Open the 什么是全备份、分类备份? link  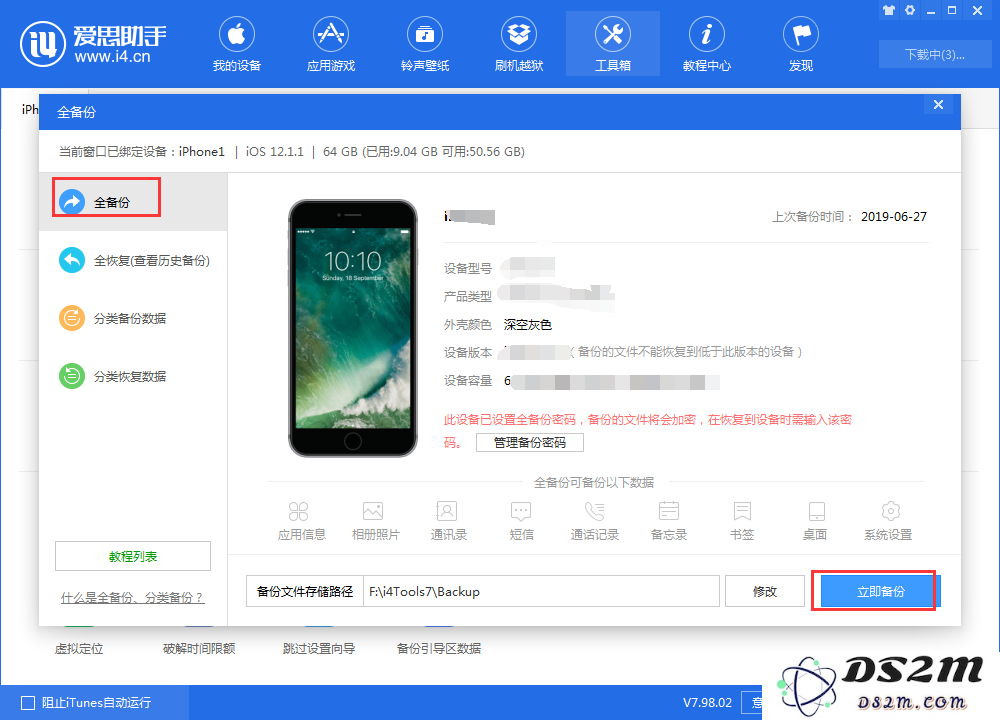[133, 598]
